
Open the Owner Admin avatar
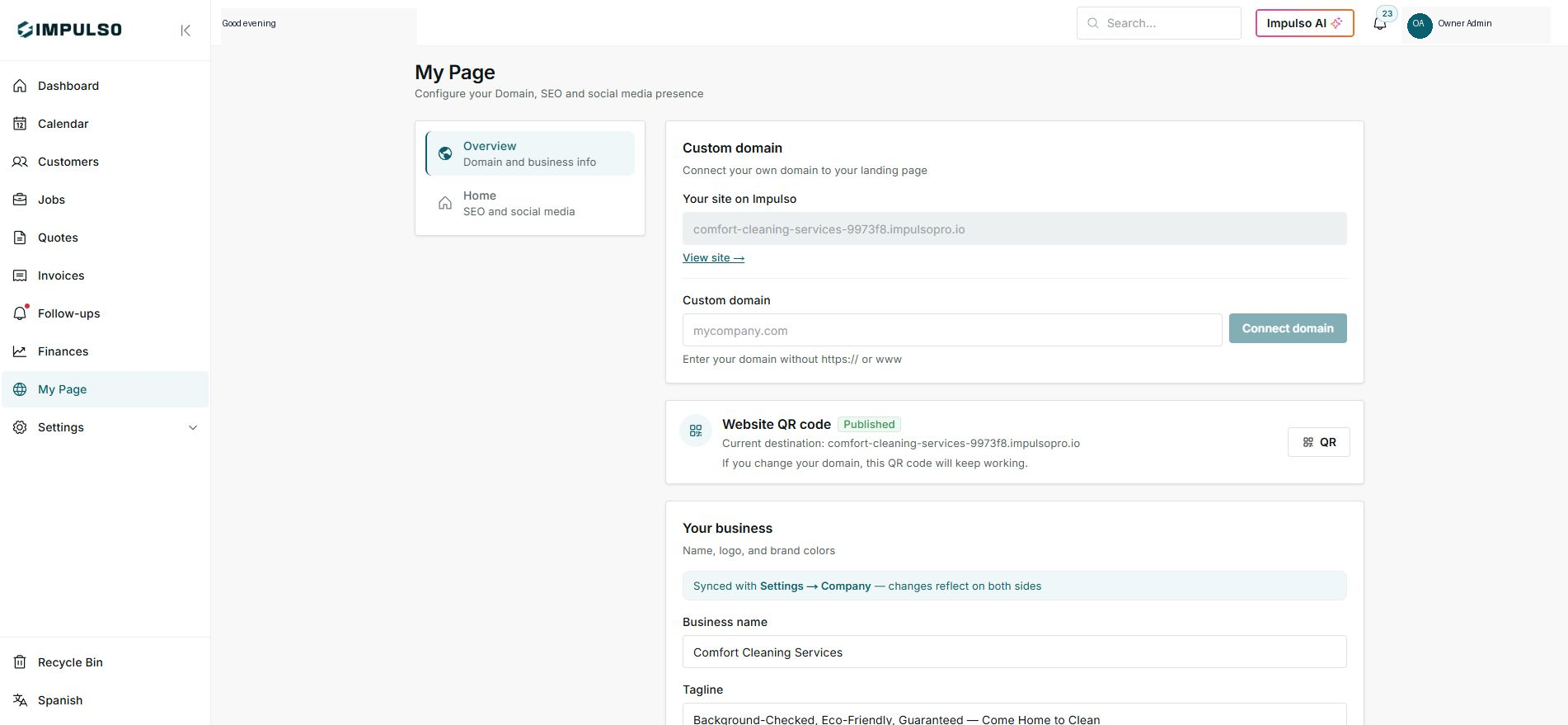pyautogui.click(x=1419, y=25)
